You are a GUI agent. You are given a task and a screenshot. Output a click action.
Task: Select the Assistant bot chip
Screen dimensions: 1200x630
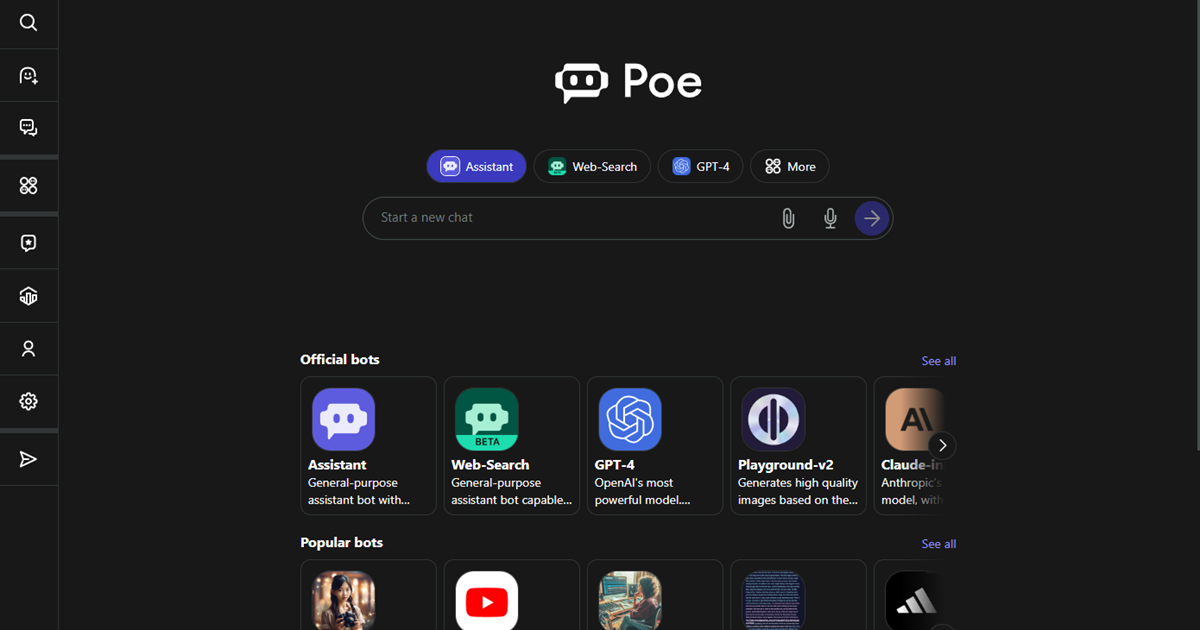point(476,166)
